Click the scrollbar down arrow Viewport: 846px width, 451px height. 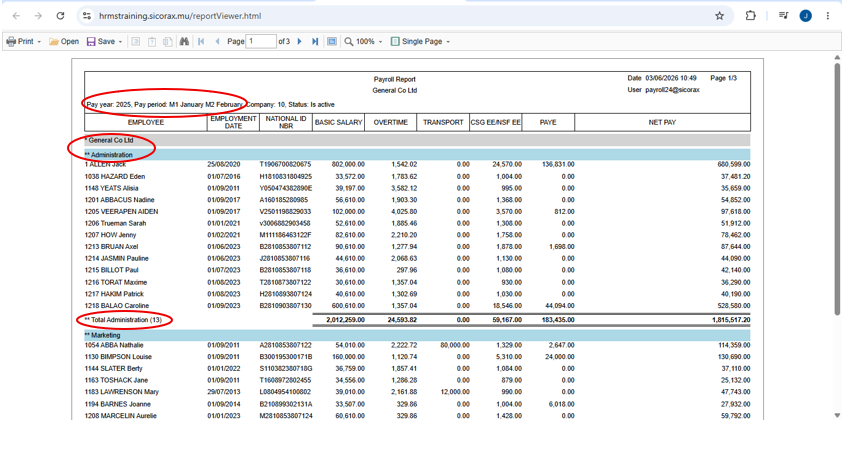(x=837, y=415)
